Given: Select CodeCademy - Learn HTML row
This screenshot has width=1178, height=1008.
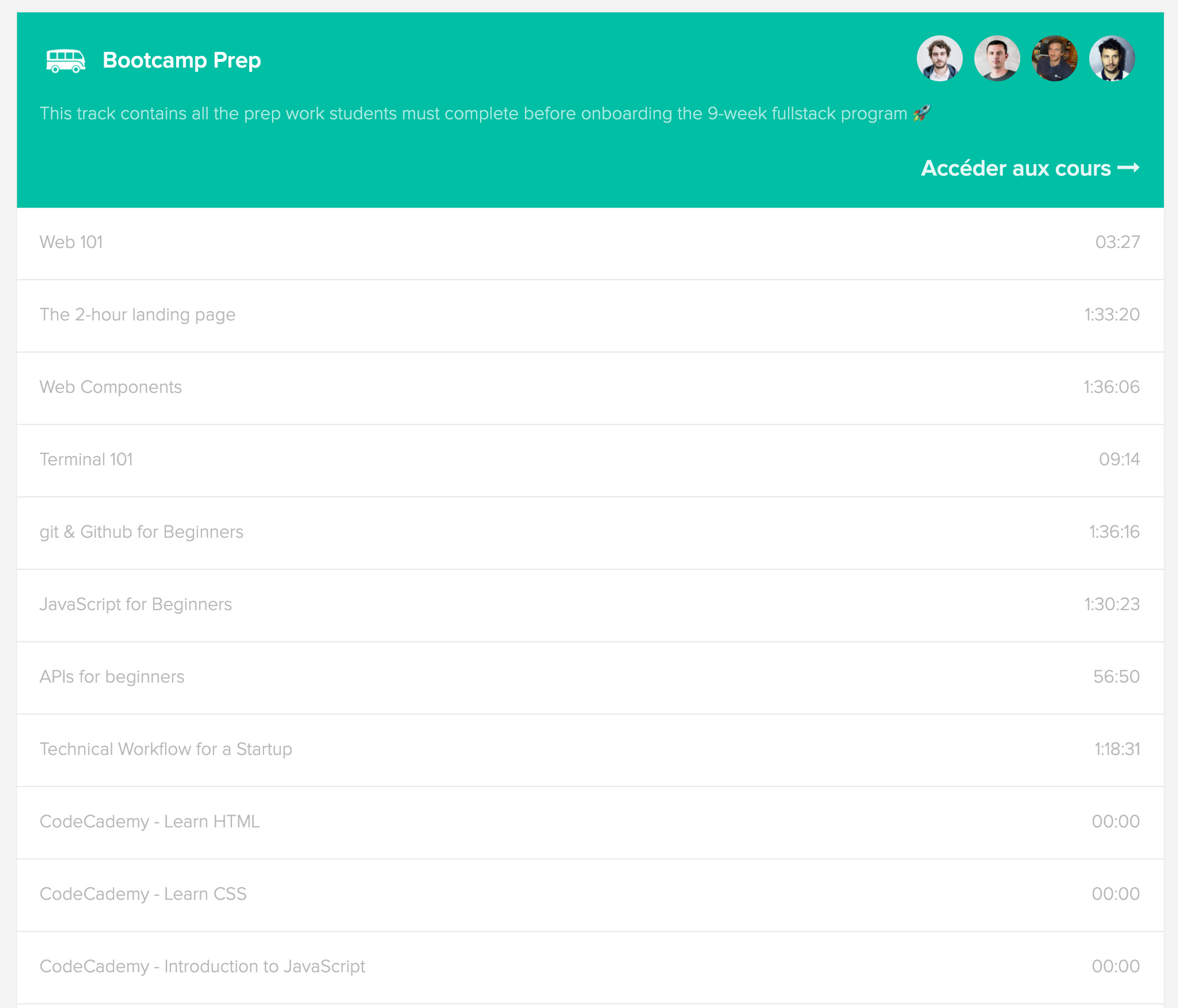Looking at the screenshot, I should (150, 822).
